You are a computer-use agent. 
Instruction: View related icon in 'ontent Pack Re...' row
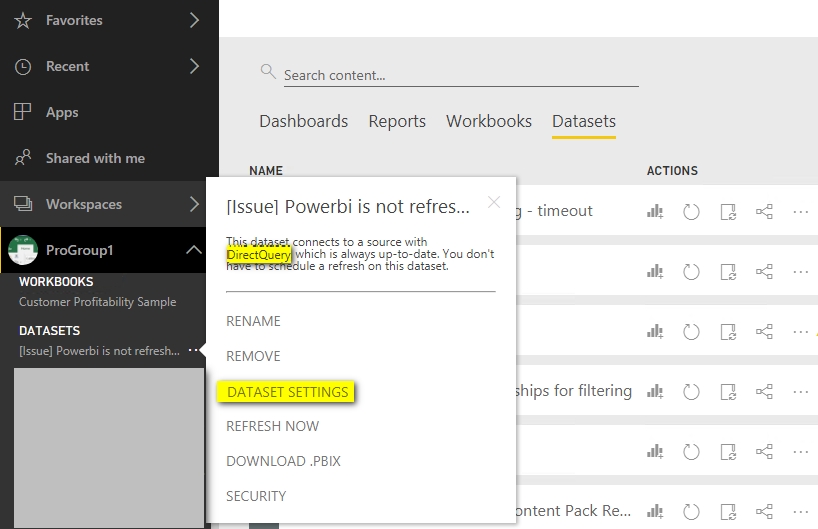(764, 511)
